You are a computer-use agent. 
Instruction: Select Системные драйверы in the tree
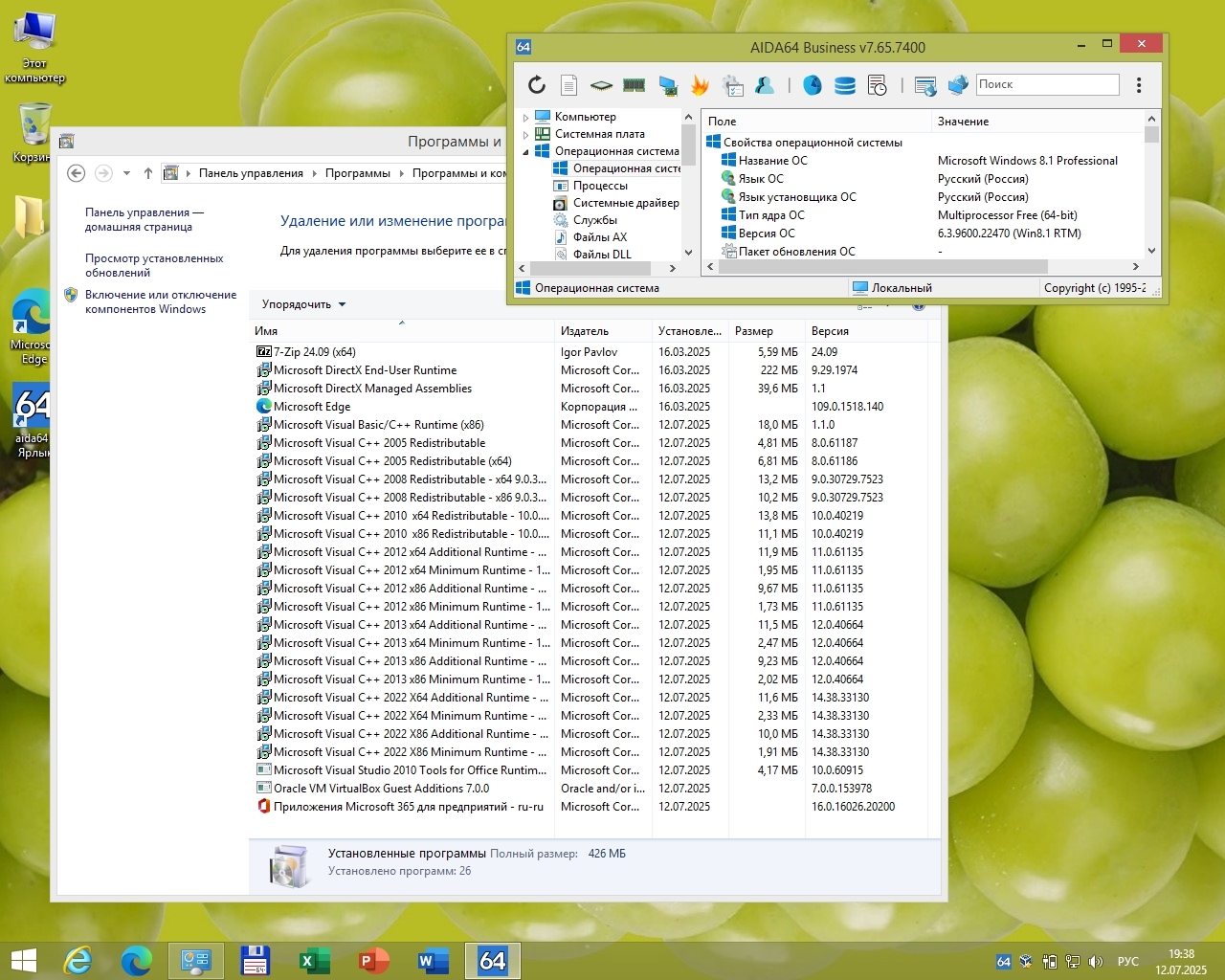(x=616, y=203)
